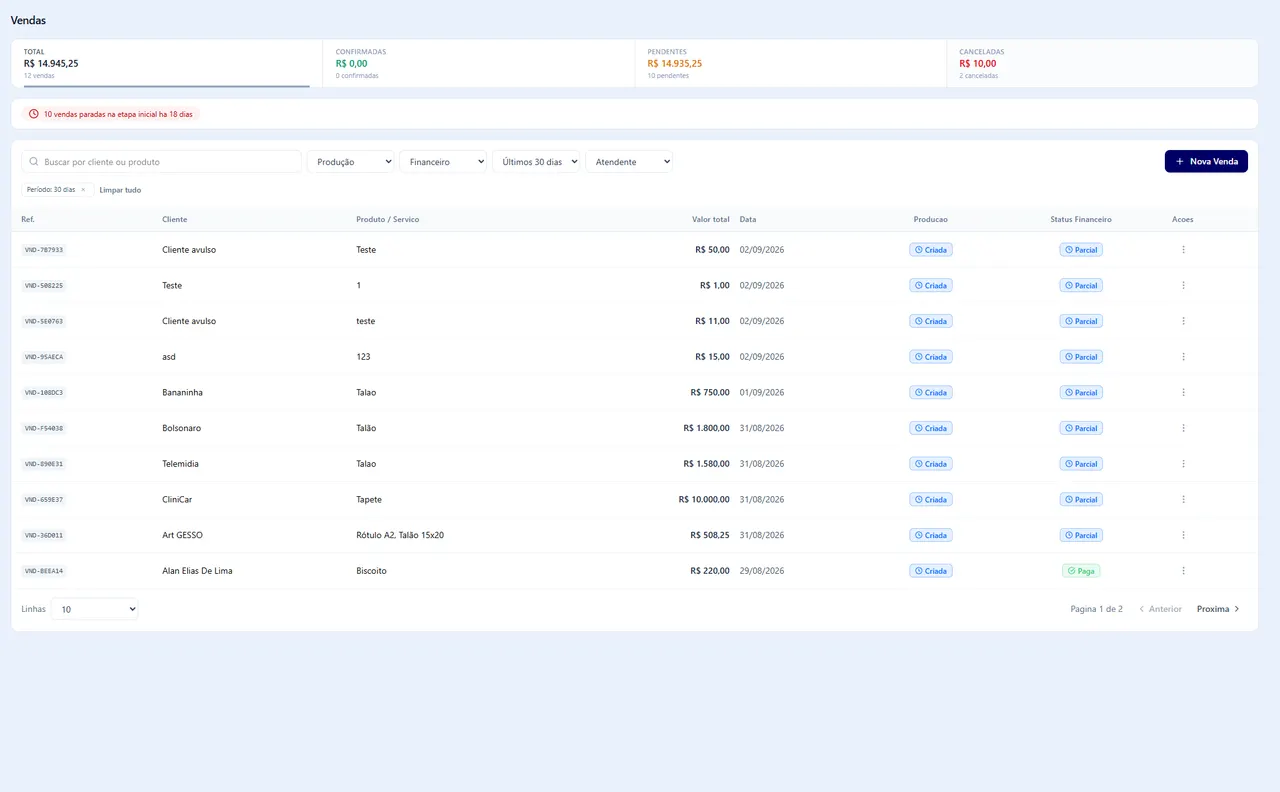1280x792 pixels.
Task: Show actions for the Art GESSO sale
Action: click(1183, 535)
